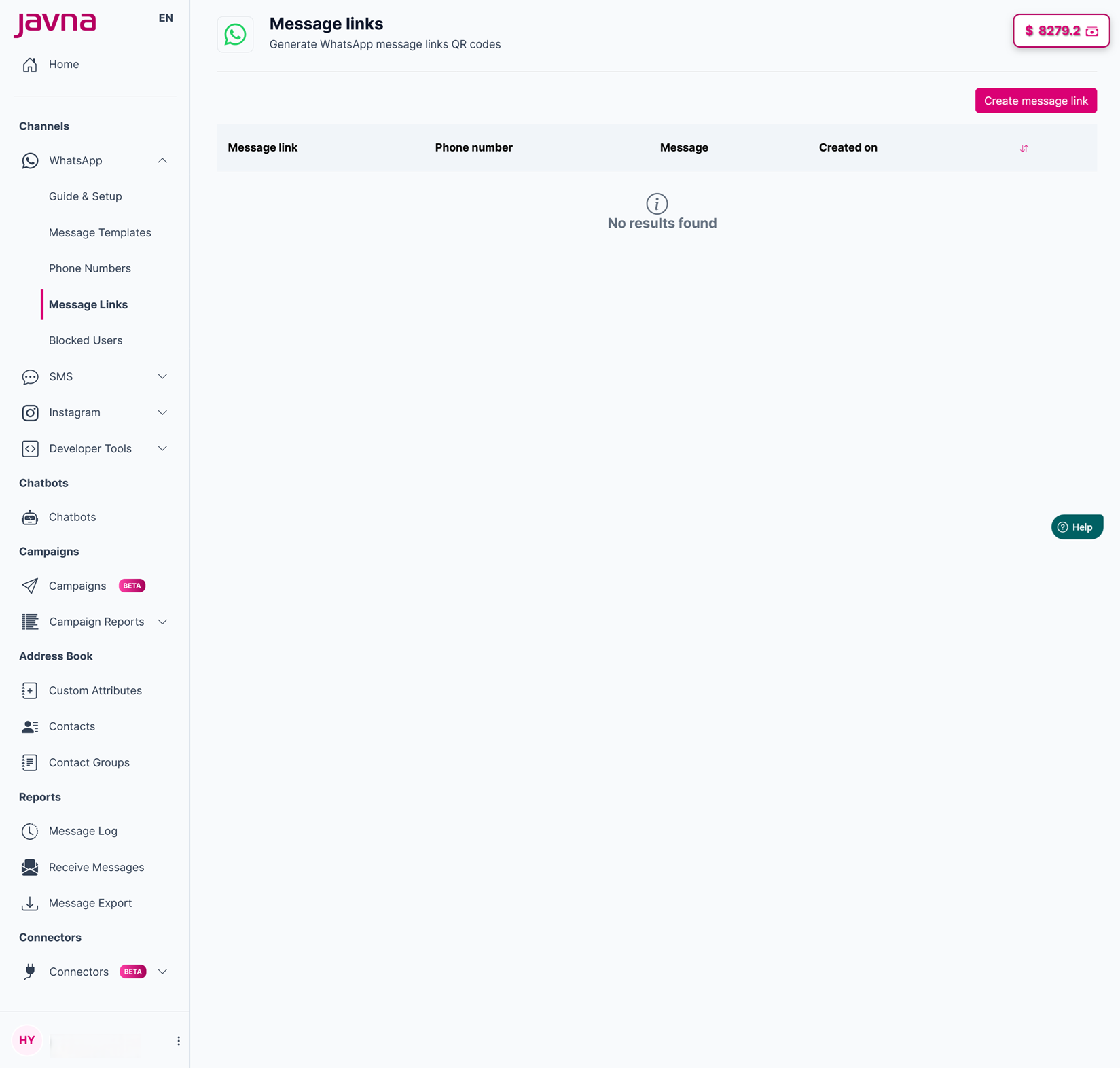Expand the Instagram section chevron
Viewport: 1120px width, 1068px height.
point(162,413)
